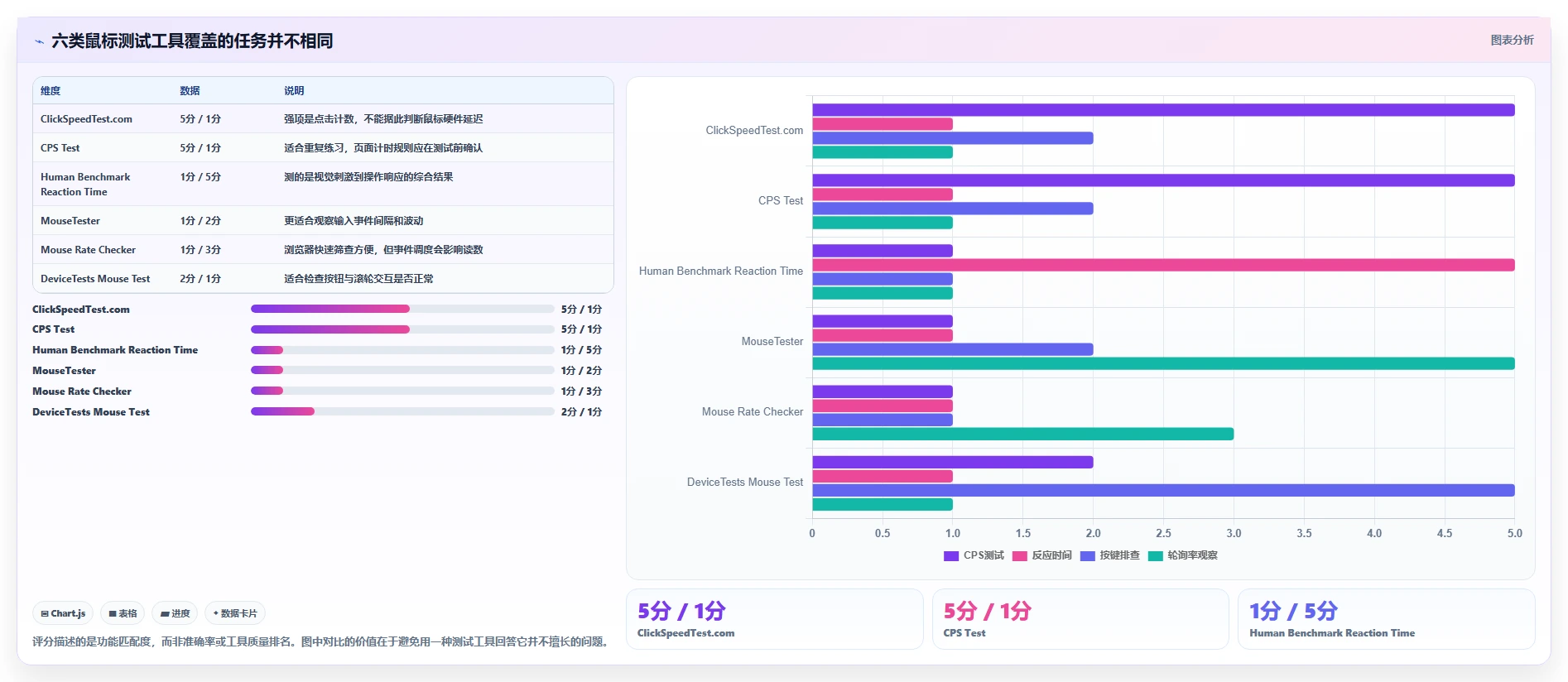Click the Human Benchmark Reaction Time chart axis label
The width and height of the screenshot is (1568, 682).
tap(721, 271)
